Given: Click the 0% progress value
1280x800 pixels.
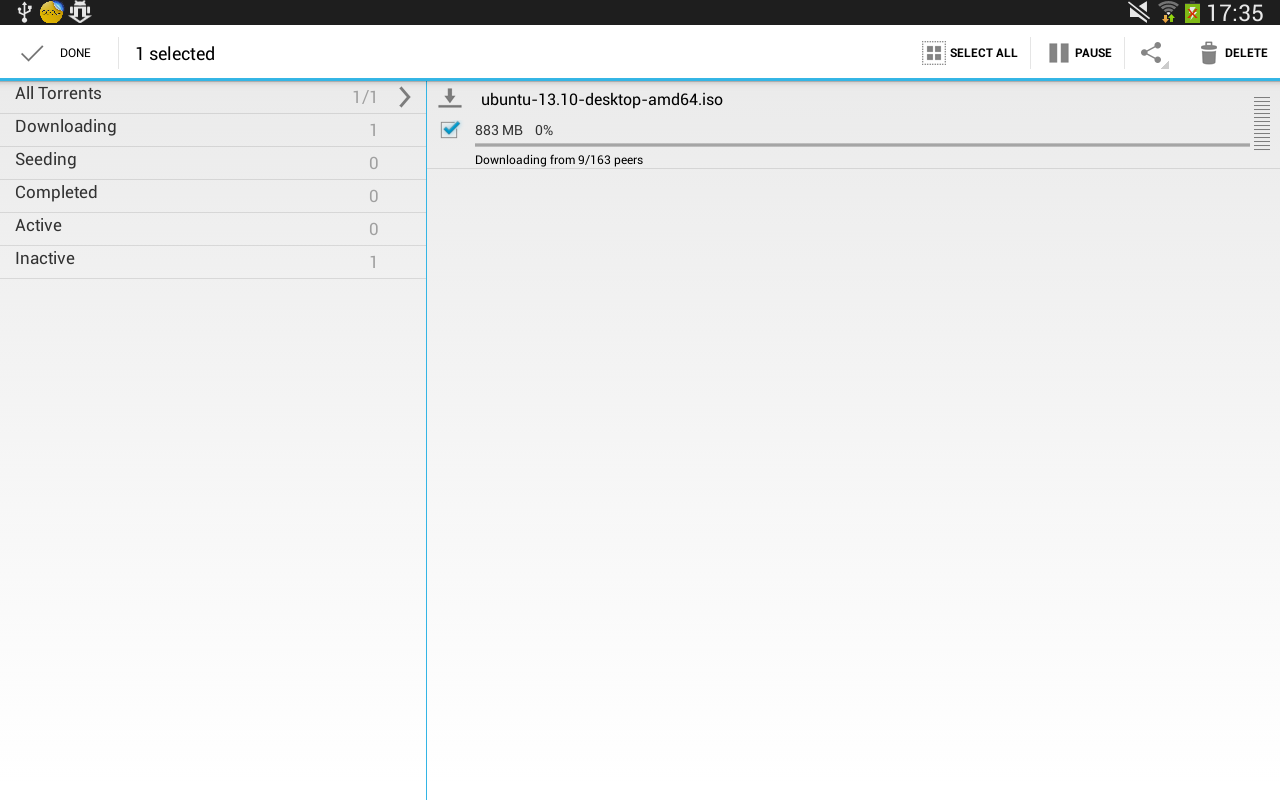Looking at the screenshot, I should 544,130.
